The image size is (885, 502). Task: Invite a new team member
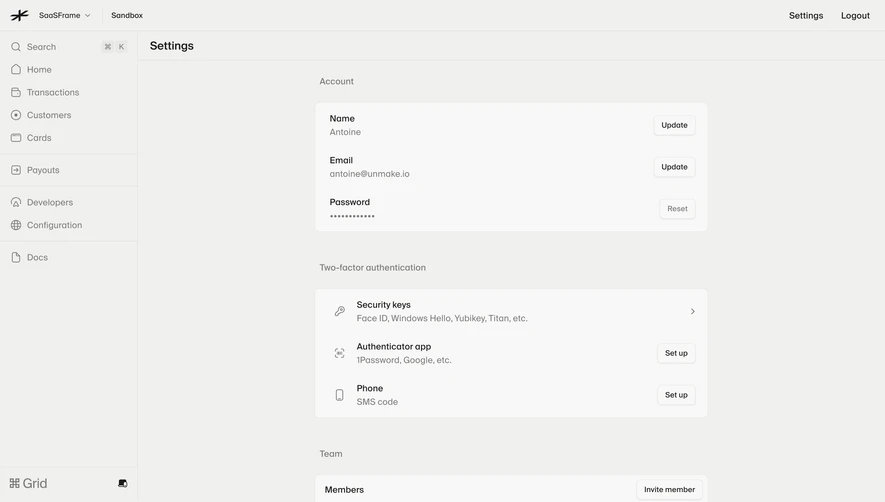pos(669,490)
